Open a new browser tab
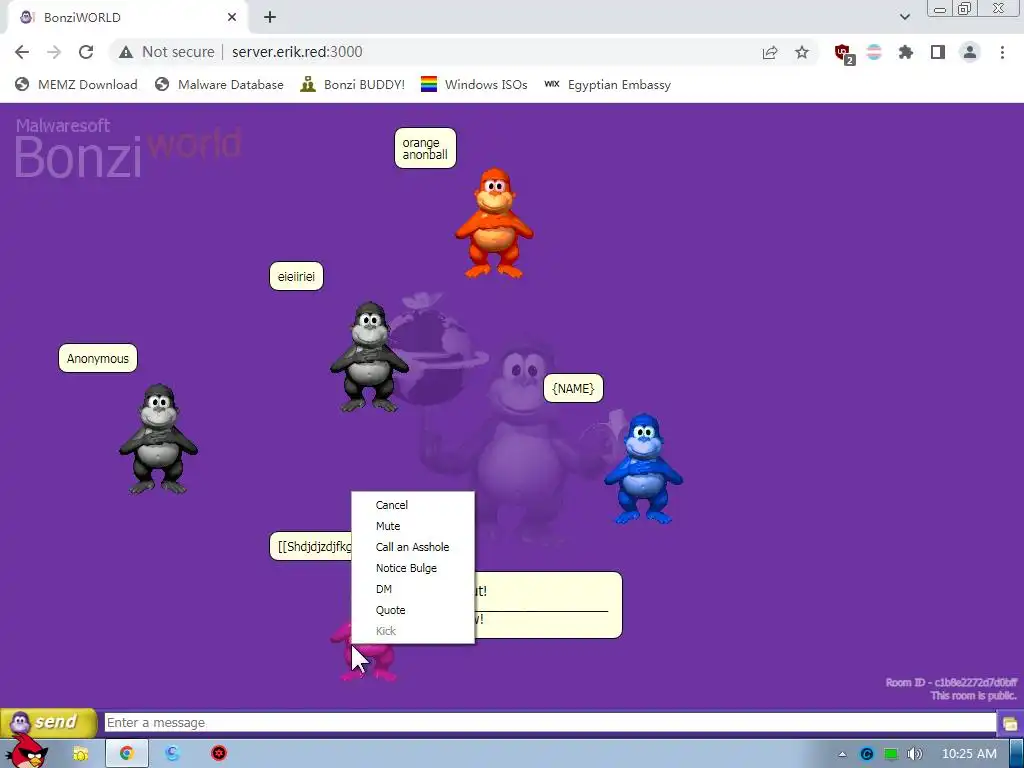Viewport: 1024px width, 768px height. click(x=270, y=18)
